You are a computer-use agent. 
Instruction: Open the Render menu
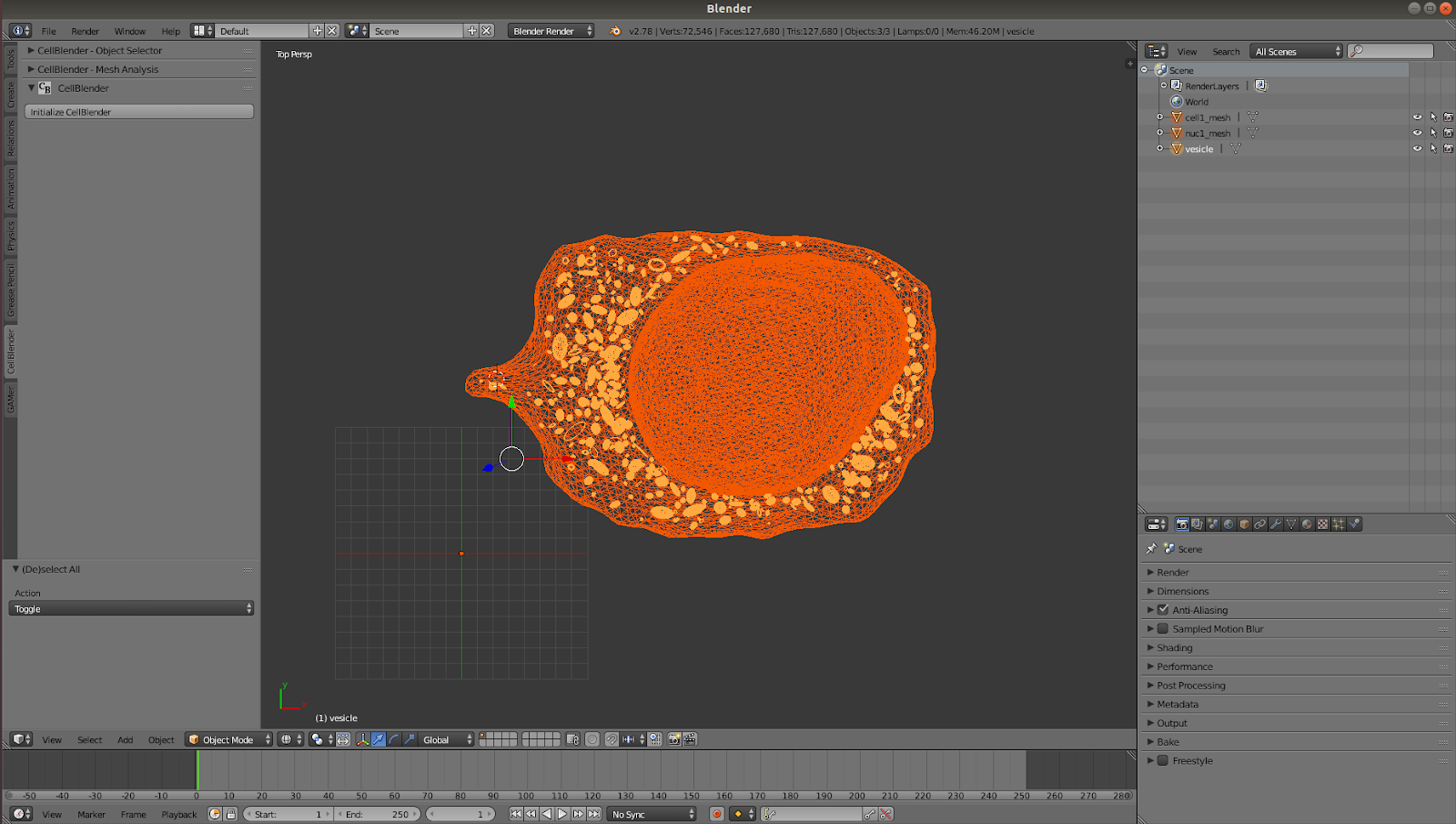point(85,31)
